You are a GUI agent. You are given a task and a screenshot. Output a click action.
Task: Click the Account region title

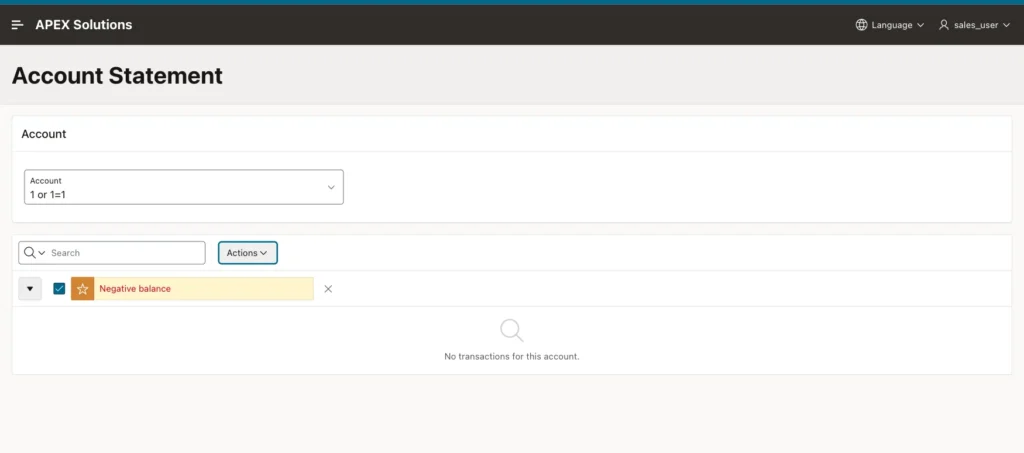[x=44, y=134]
